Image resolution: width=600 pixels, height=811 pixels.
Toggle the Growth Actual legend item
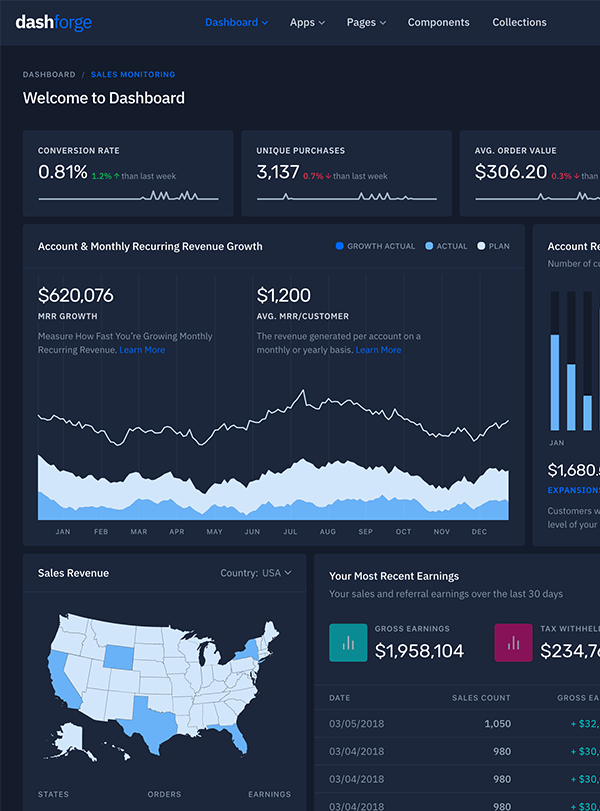(375, 246)
